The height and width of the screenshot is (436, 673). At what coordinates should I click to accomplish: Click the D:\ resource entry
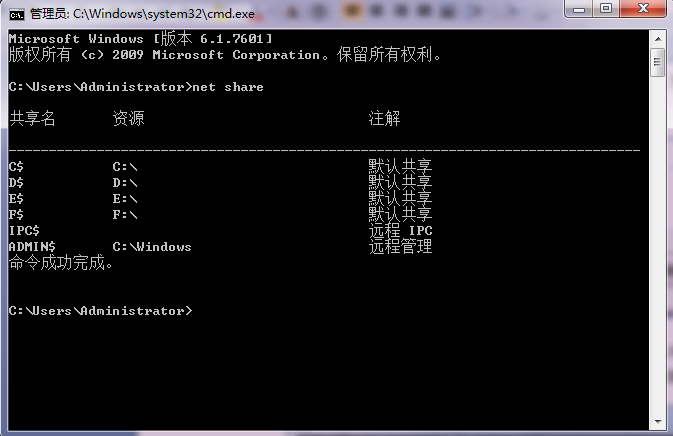point(125,182)
